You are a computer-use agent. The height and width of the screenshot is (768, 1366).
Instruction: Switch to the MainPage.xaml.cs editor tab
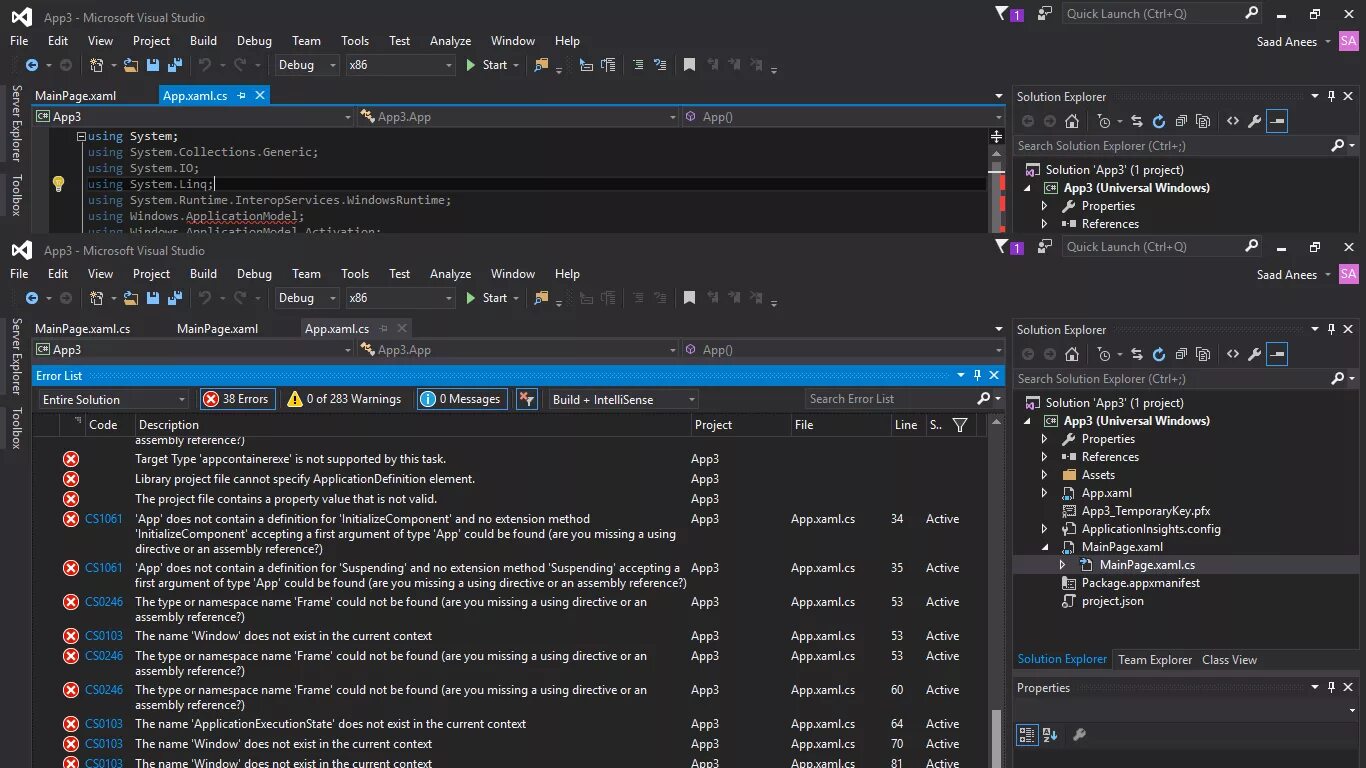coord(82,328)
